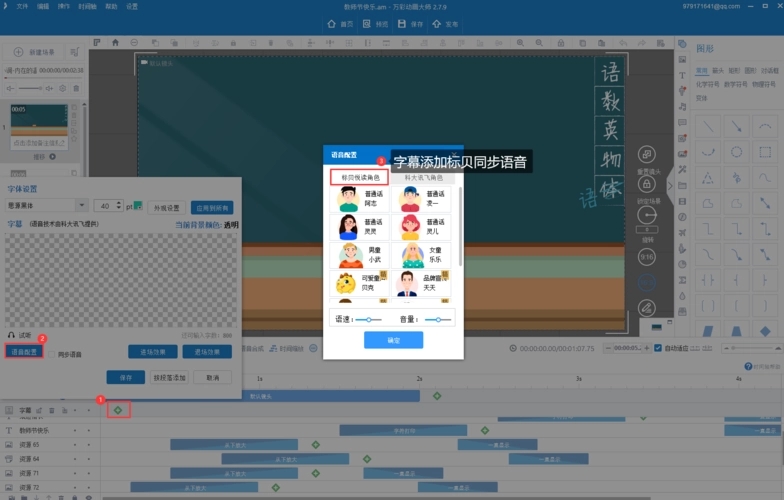Click the 新建场景 button

34,52
